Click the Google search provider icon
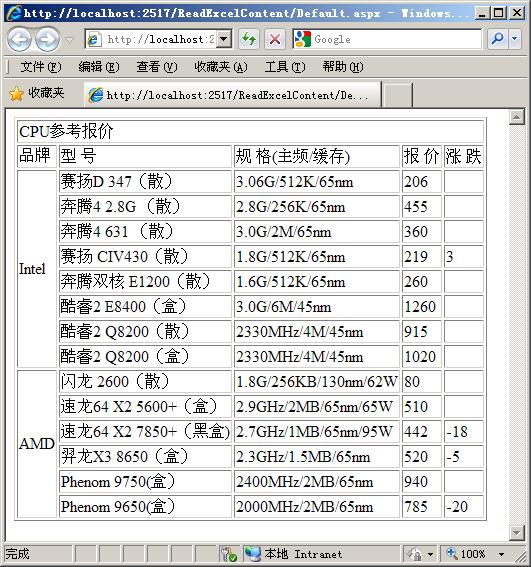Viewport: 531px width, 567px height. pos(303,39)
